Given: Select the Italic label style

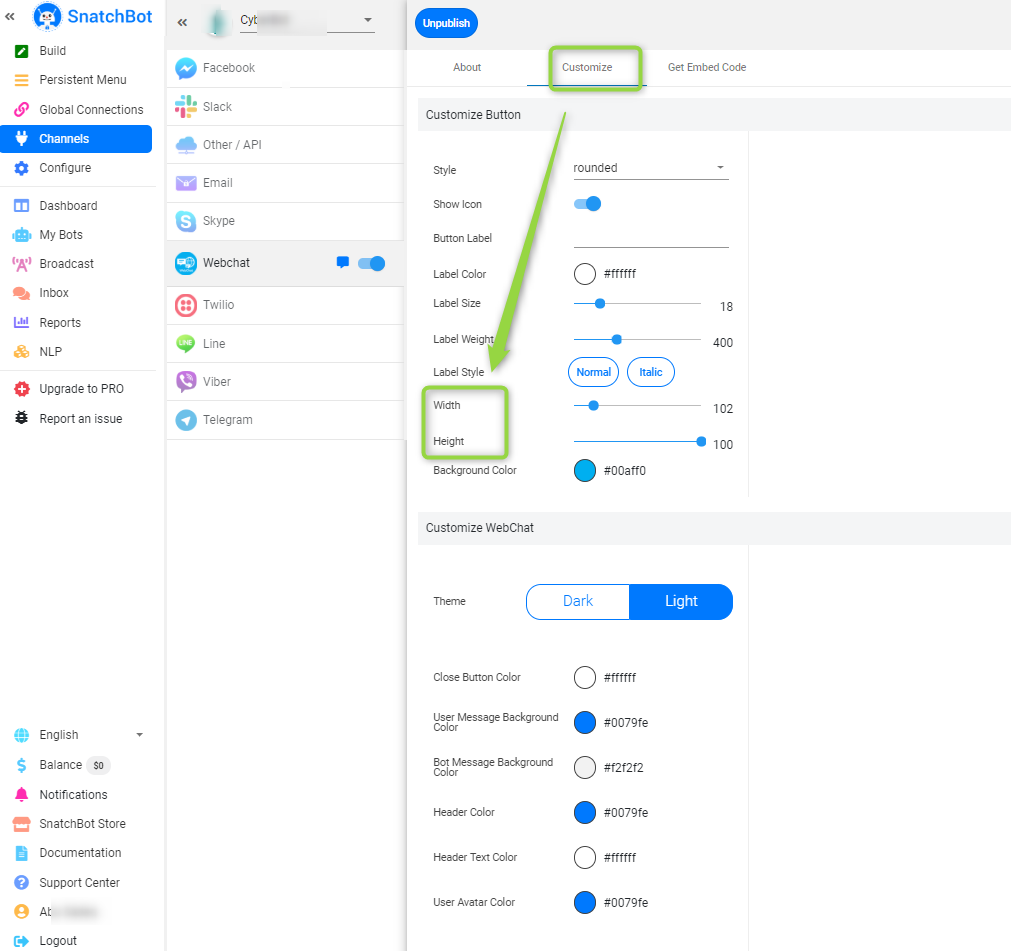Looking at the screenshot, I should pyautogui.click(x=650, y=371).
